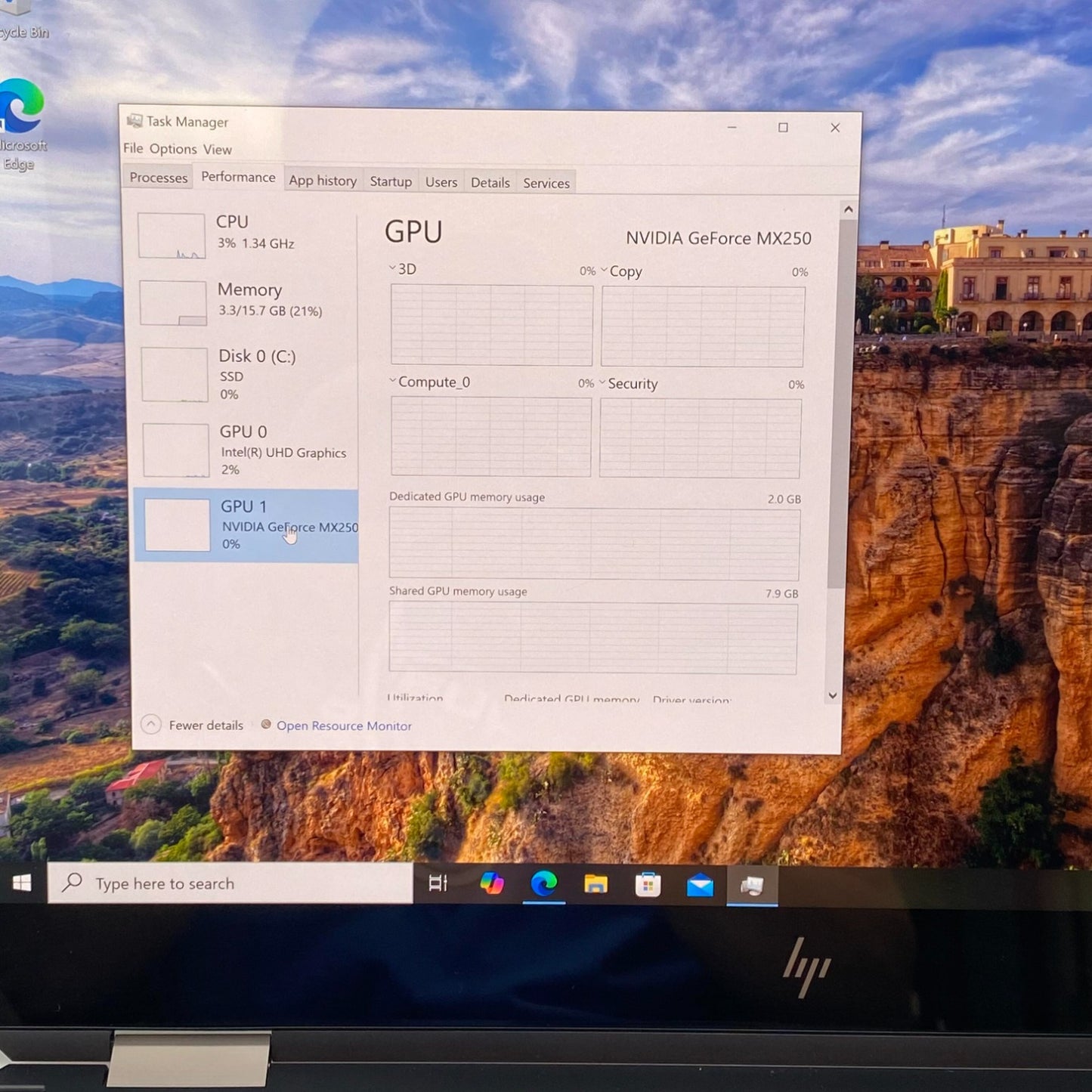Image resolution: width=1092 pixels, height=1092 pixels.
Task: Switch to the Processes tab
Action: (159, 178)
